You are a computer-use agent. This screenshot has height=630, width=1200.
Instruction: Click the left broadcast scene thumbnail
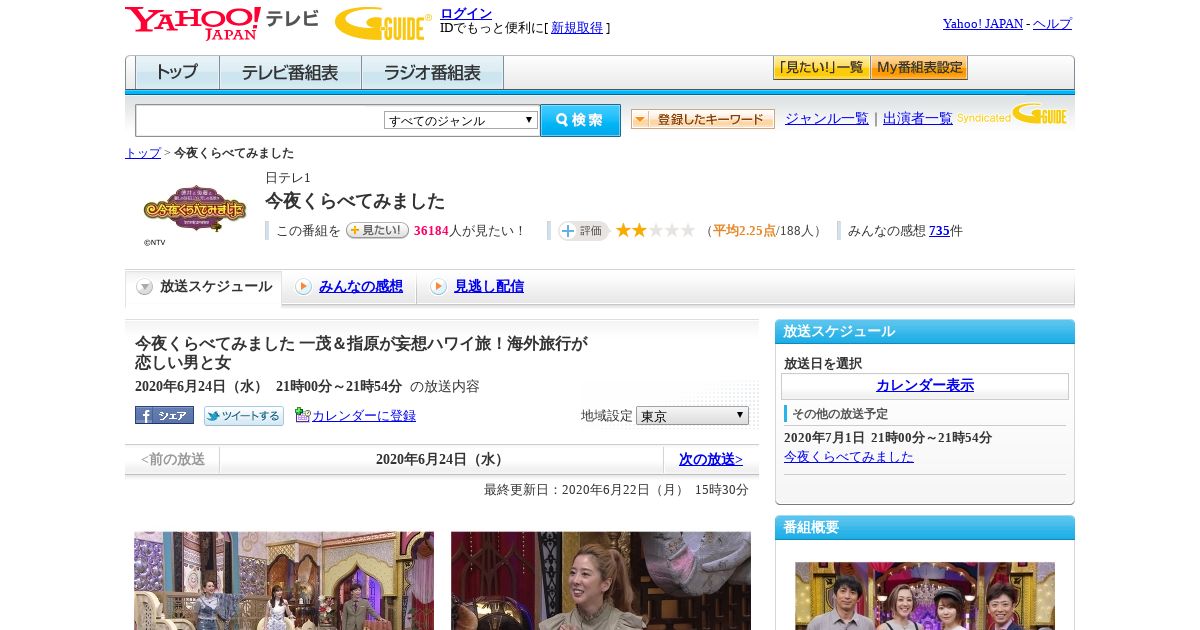tap(284, 580)
